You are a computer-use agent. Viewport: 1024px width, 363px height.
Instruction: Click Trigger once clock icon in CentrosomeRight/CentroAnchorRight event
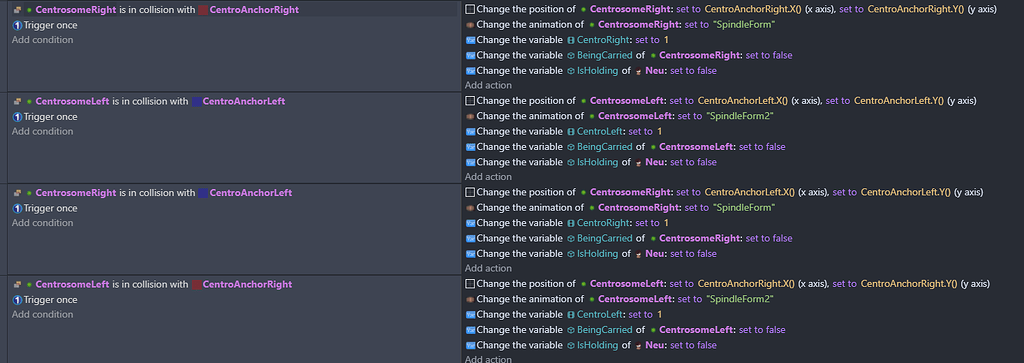coord(17,25)
